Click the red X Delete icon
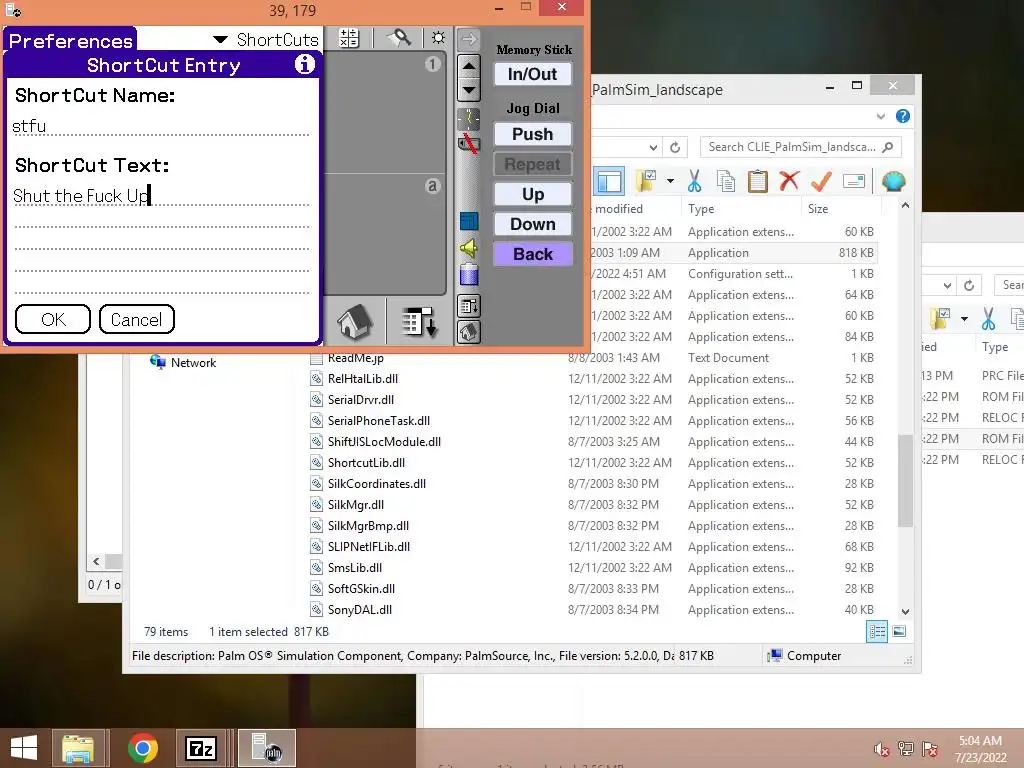 789,181
